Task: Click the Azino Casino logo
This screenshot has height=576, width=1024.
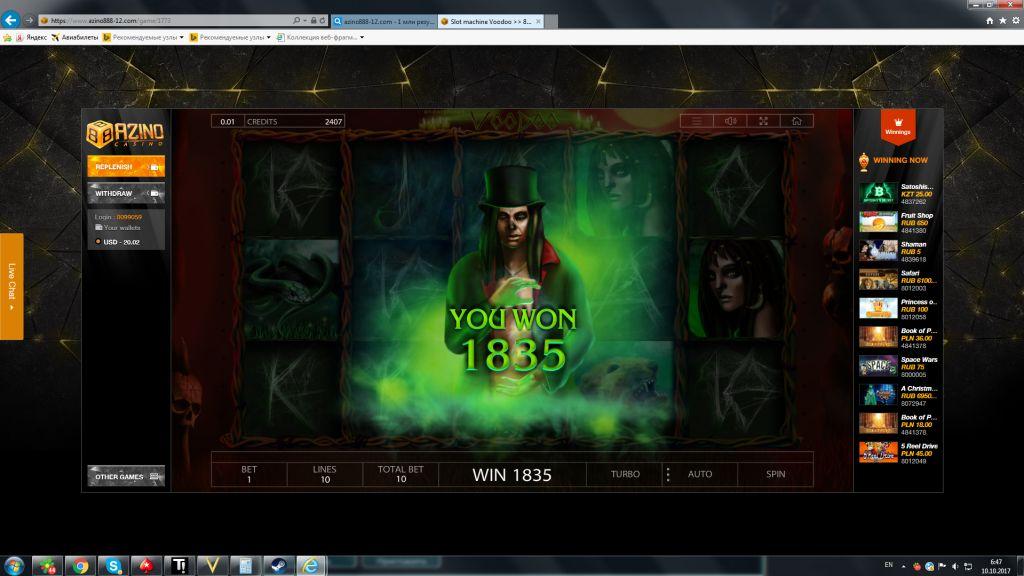Action: pos(125,133)
